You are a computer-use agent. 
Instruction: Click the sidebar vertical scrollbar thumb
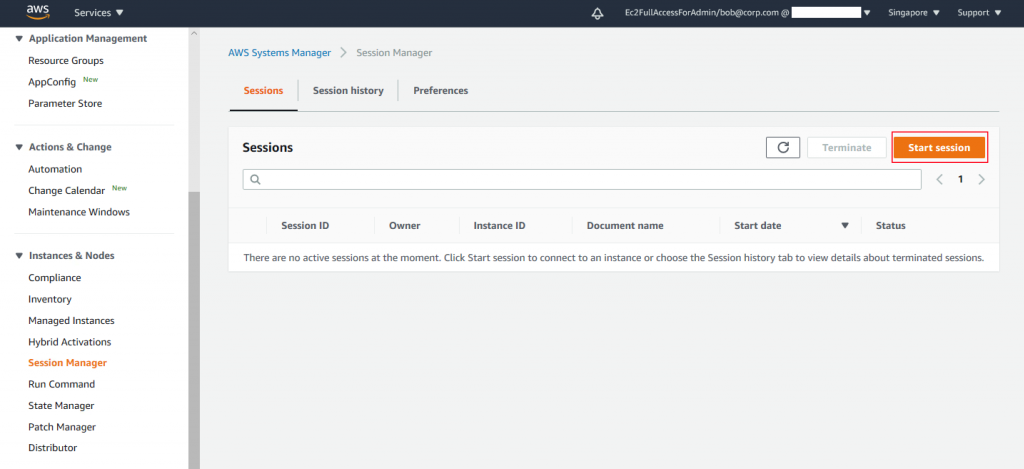tap(194, 330)
